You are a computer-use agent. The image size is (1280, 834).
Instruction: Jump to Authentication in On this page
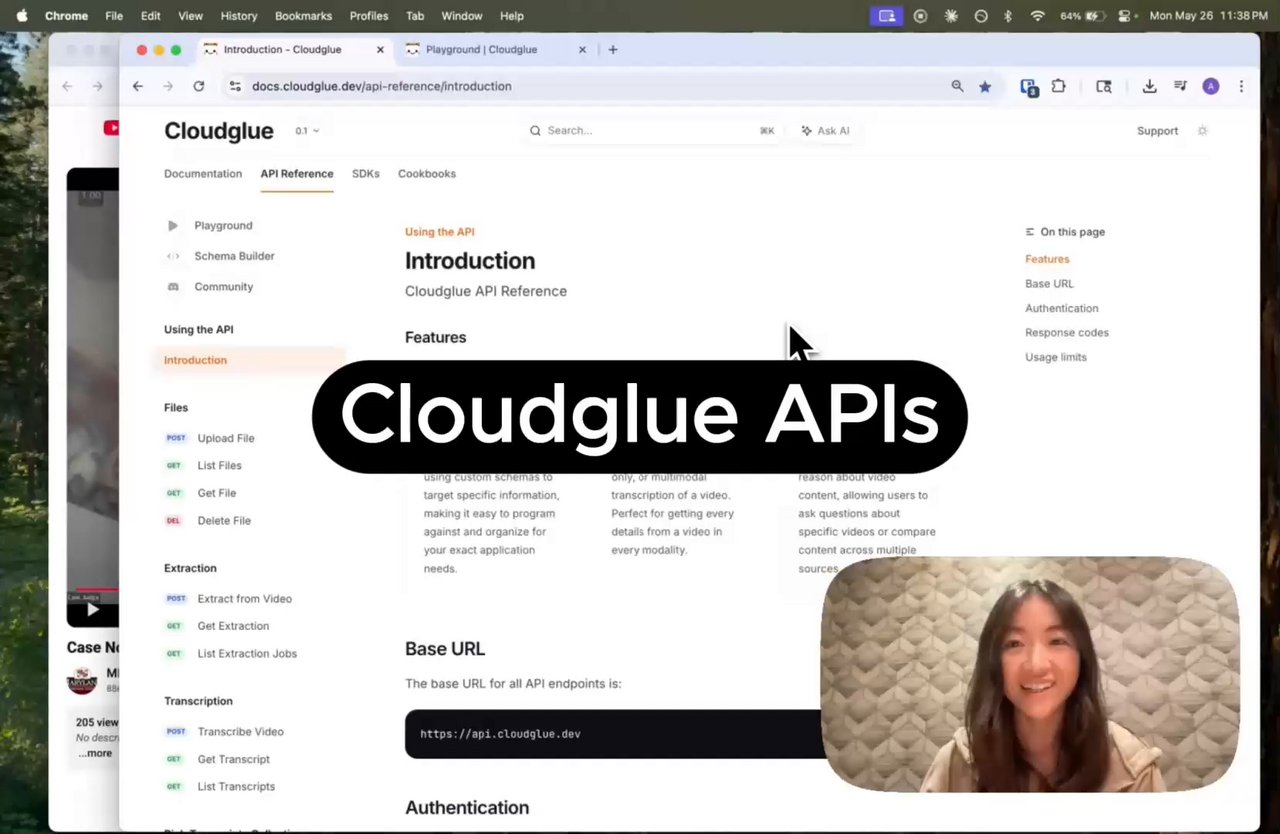(x=1061, y=309)
